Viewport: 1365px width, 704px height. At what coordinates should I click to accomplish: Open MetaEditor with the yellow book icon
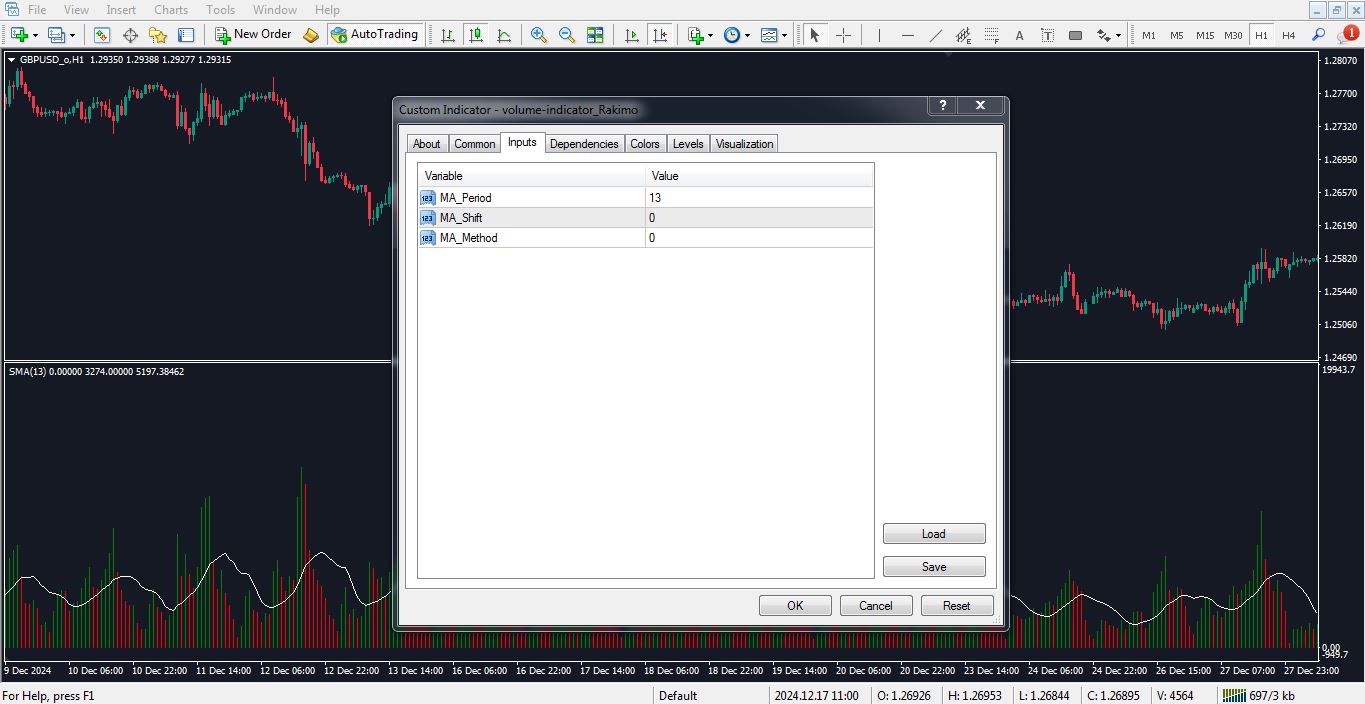click(311, 35)
